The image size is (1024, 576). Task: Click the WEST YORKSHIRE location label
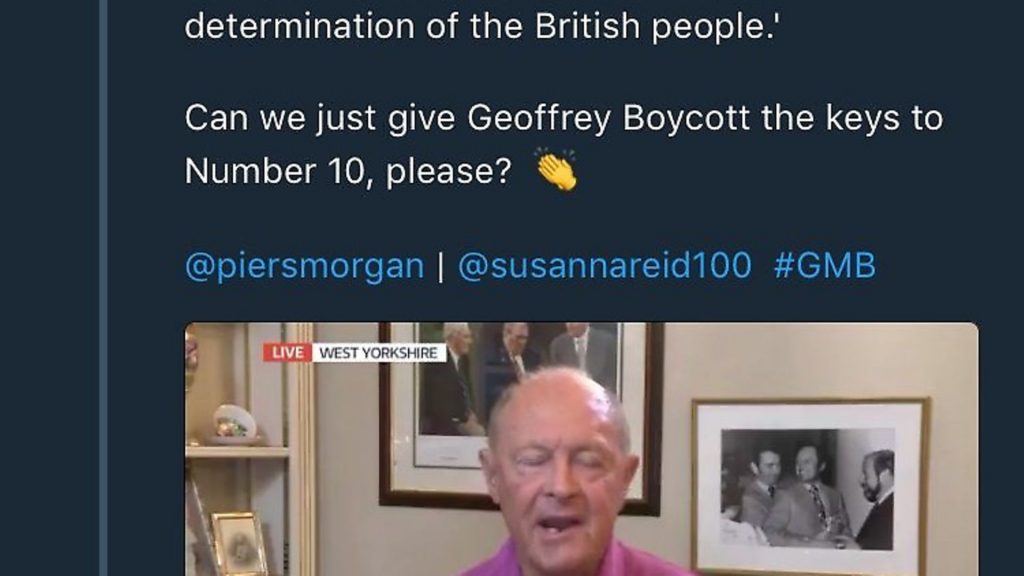[x=379, y=353]
